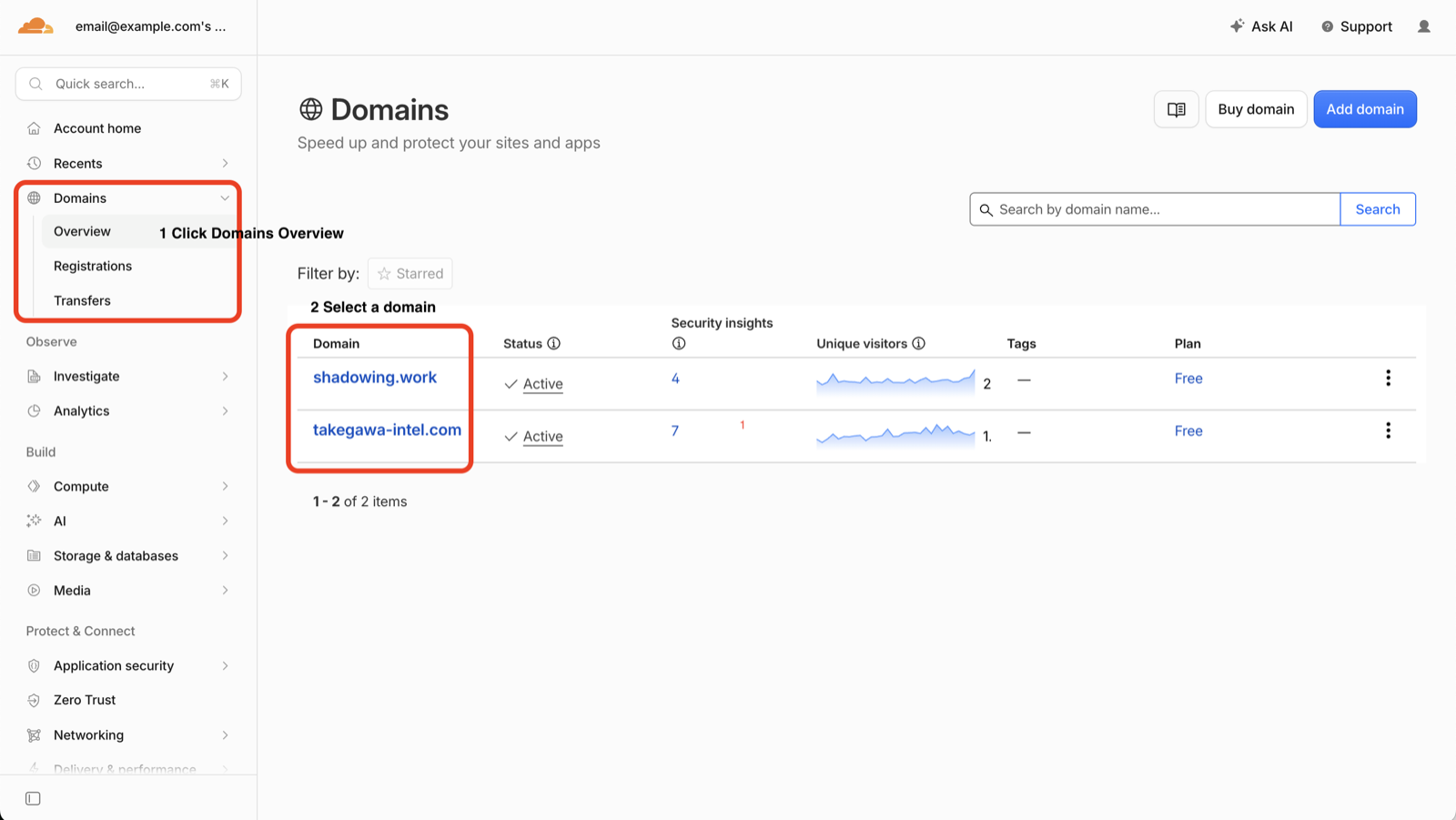Viewport: 1456px width, 820px height.
Task: Open the three-dot menu for shadowing.work
Action: pyautogui.click(x=1388, y=378)
